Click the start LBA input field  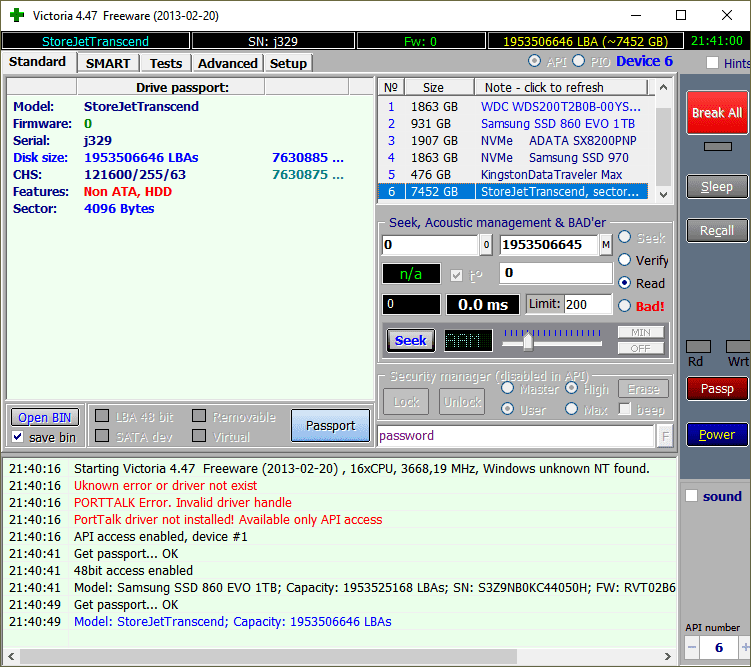tap(430, 245)
